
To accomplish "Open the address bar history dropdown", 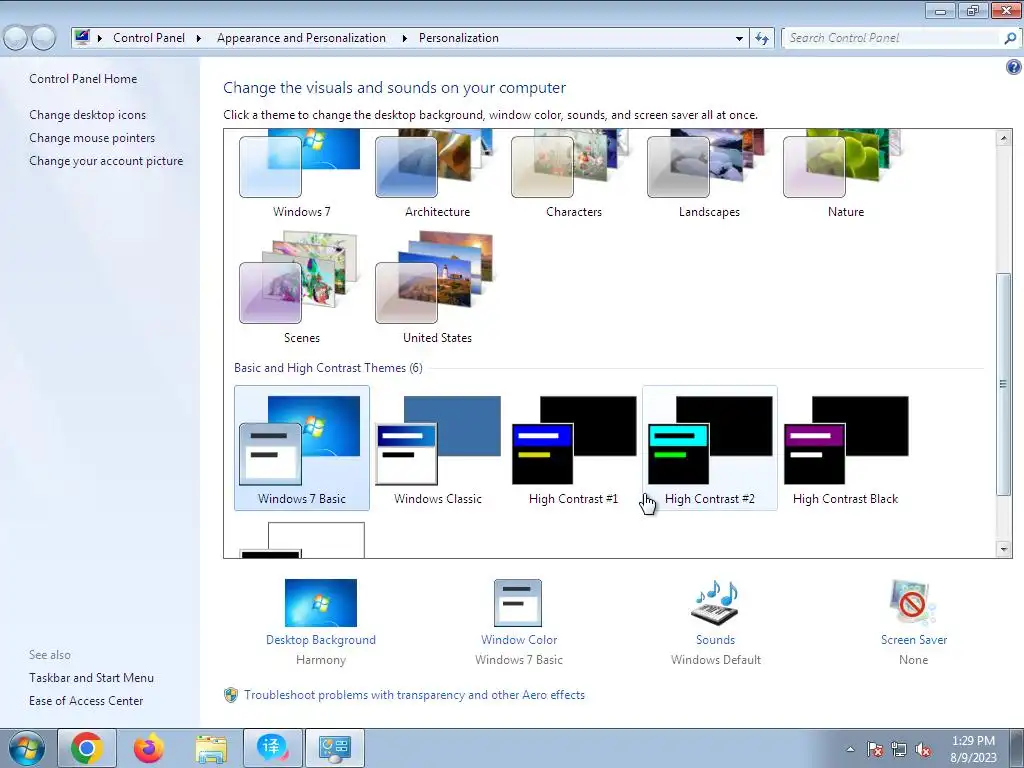I will [739, 39].
